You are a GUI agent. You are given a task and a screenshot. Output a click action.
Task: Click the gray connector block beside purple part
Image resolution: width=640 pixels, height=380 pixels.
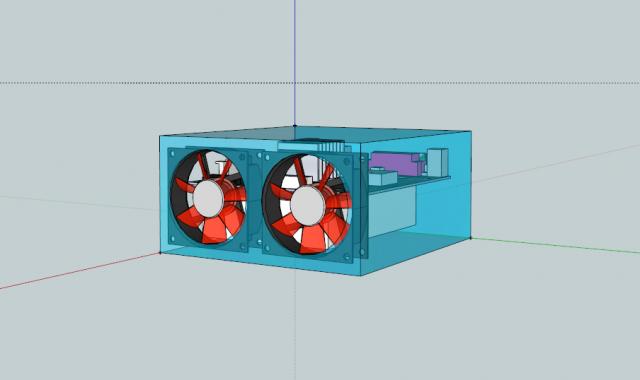438,162
